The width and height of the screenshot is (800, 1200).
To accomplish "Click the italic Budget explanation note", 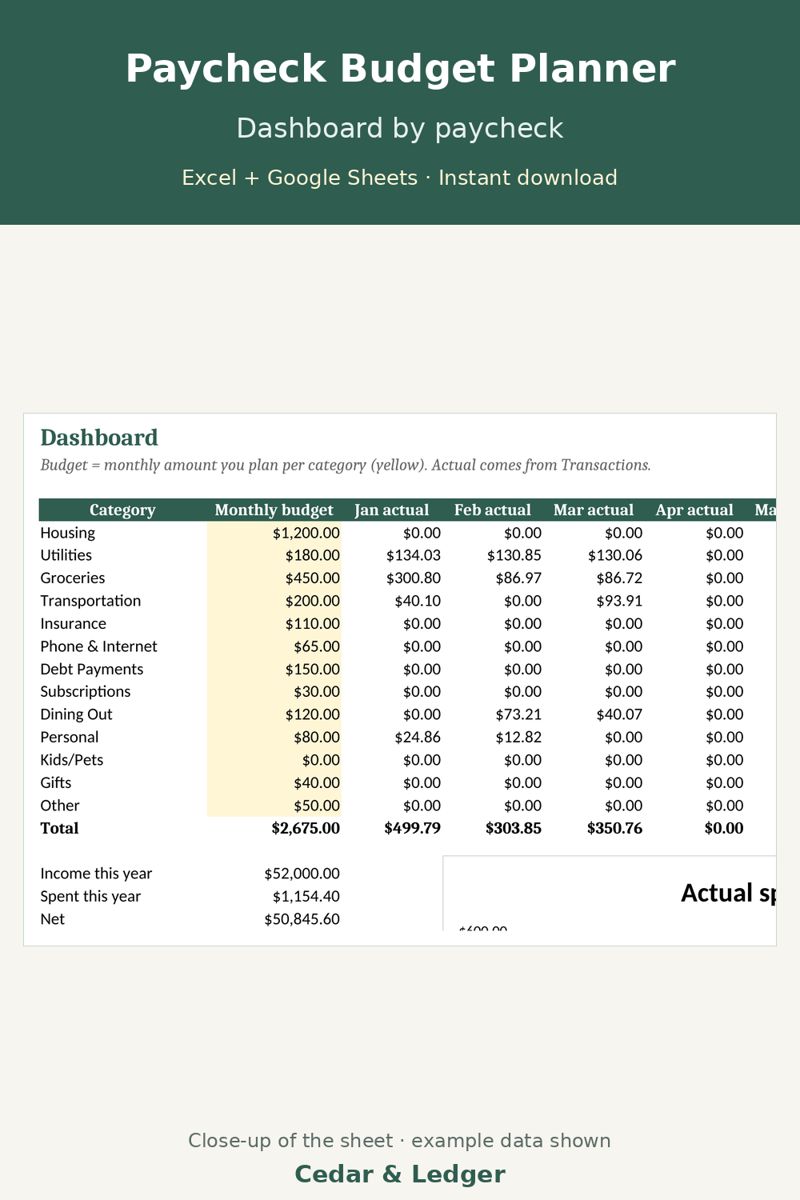I will [x=345, y=465].
